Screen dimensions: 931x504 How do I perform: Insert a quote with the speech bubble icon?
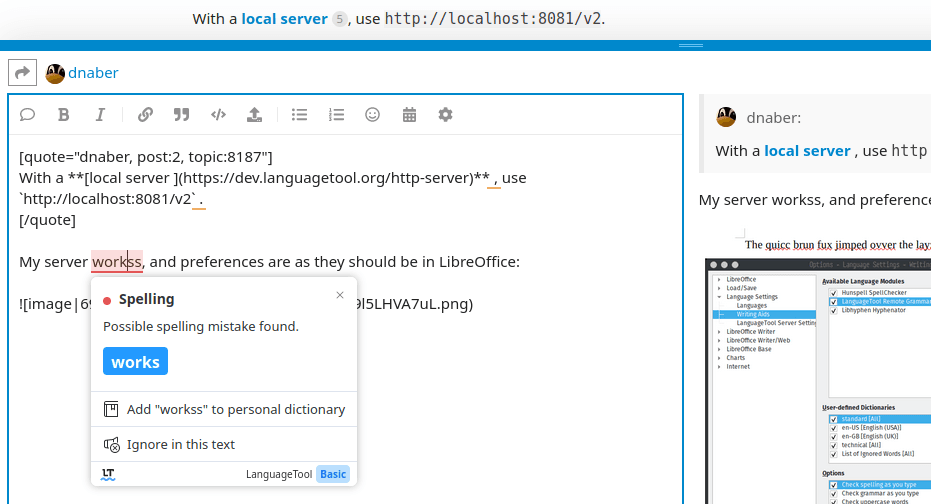point(27,115)
